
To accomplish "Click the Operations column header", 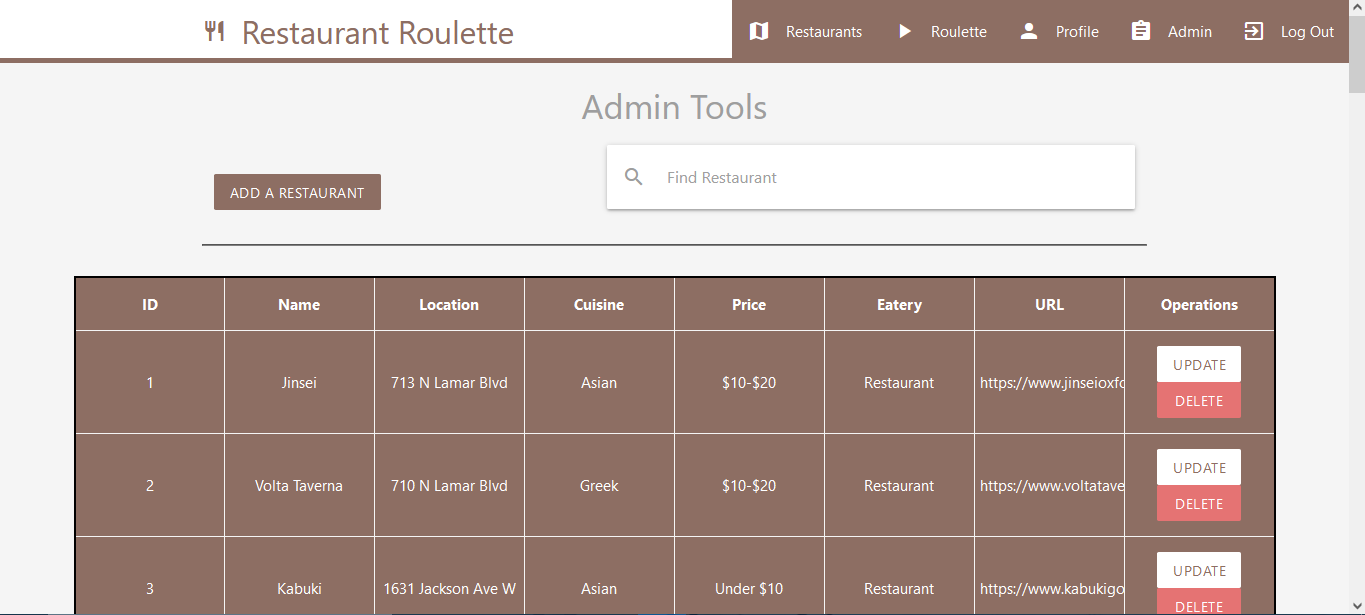I will [x=1199, y=305].
